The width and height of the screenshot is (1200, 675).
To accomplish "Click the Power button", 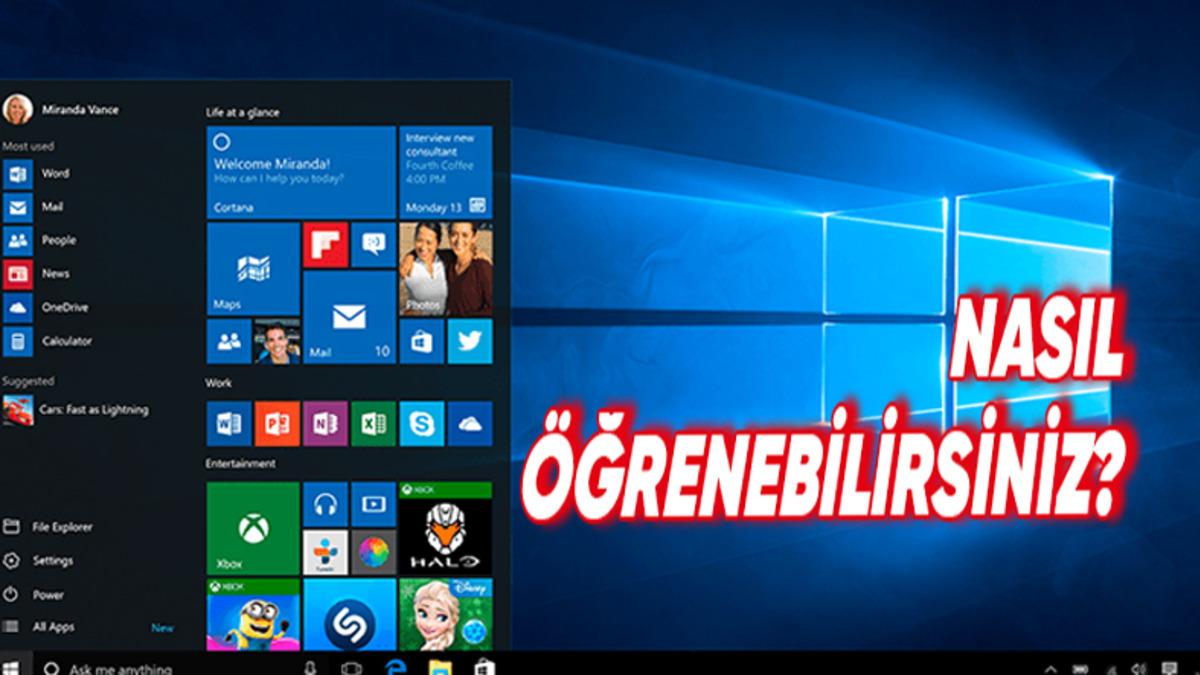I will 48,595.
